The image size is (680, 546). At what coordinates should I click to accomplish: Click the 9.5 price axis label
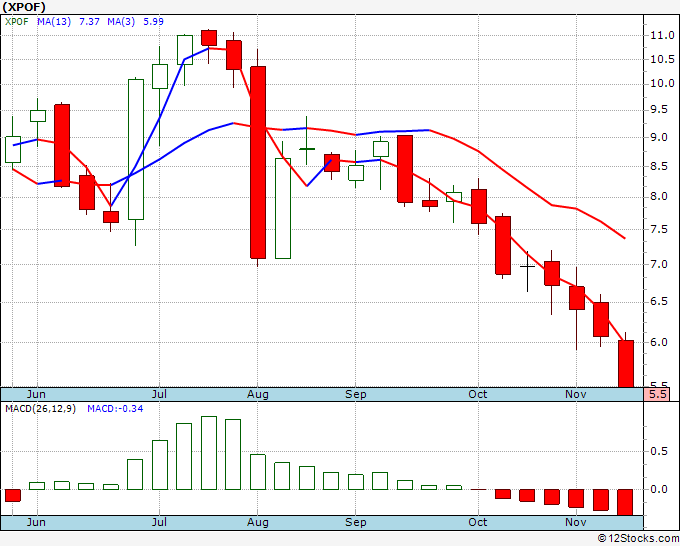click(x=658, y=110)
